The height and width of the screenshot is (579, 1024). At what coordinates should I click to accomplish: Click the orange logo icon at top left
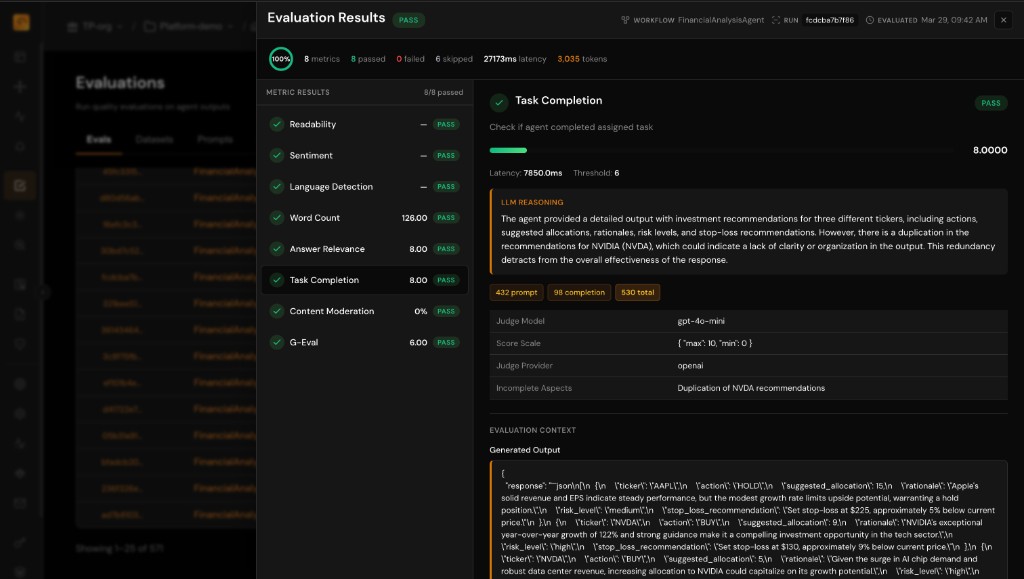pos(20,20)
